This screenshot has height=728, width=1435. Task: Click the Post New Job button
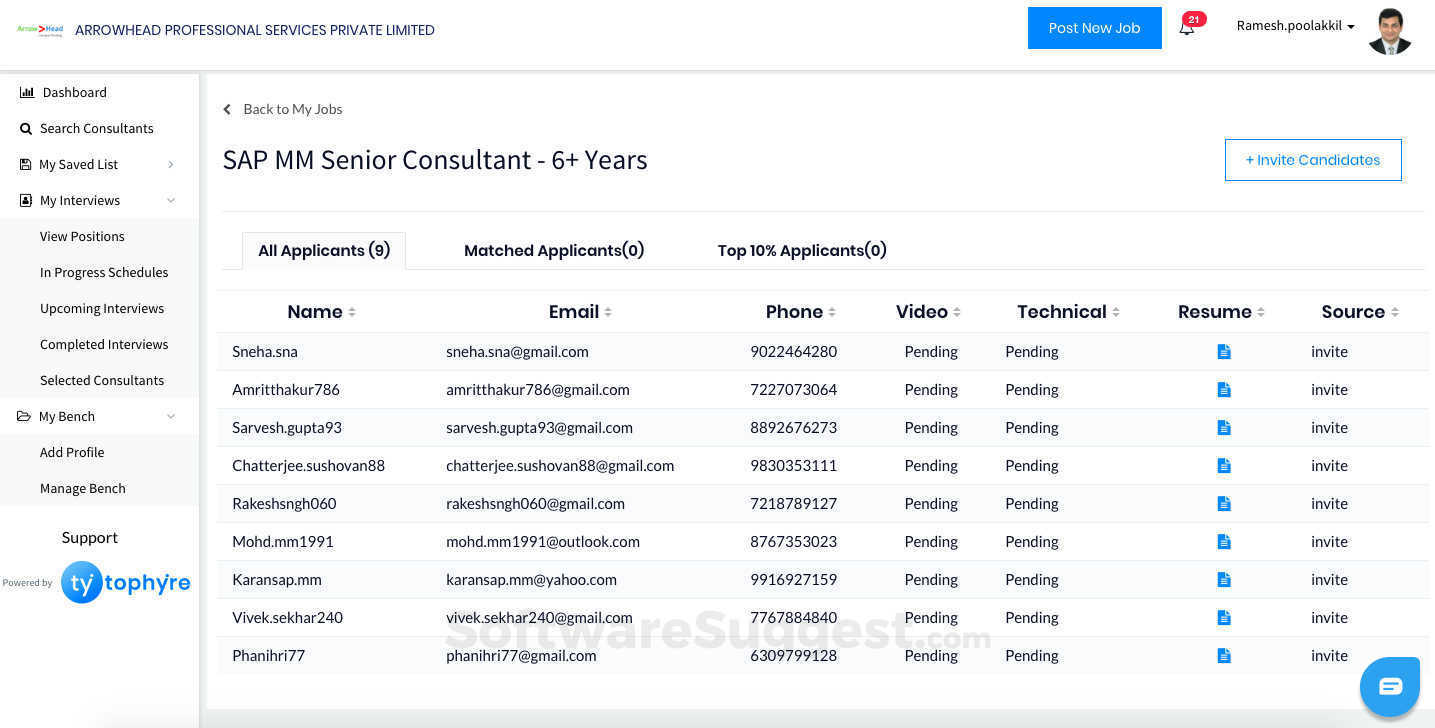[x=1094, y=28]
